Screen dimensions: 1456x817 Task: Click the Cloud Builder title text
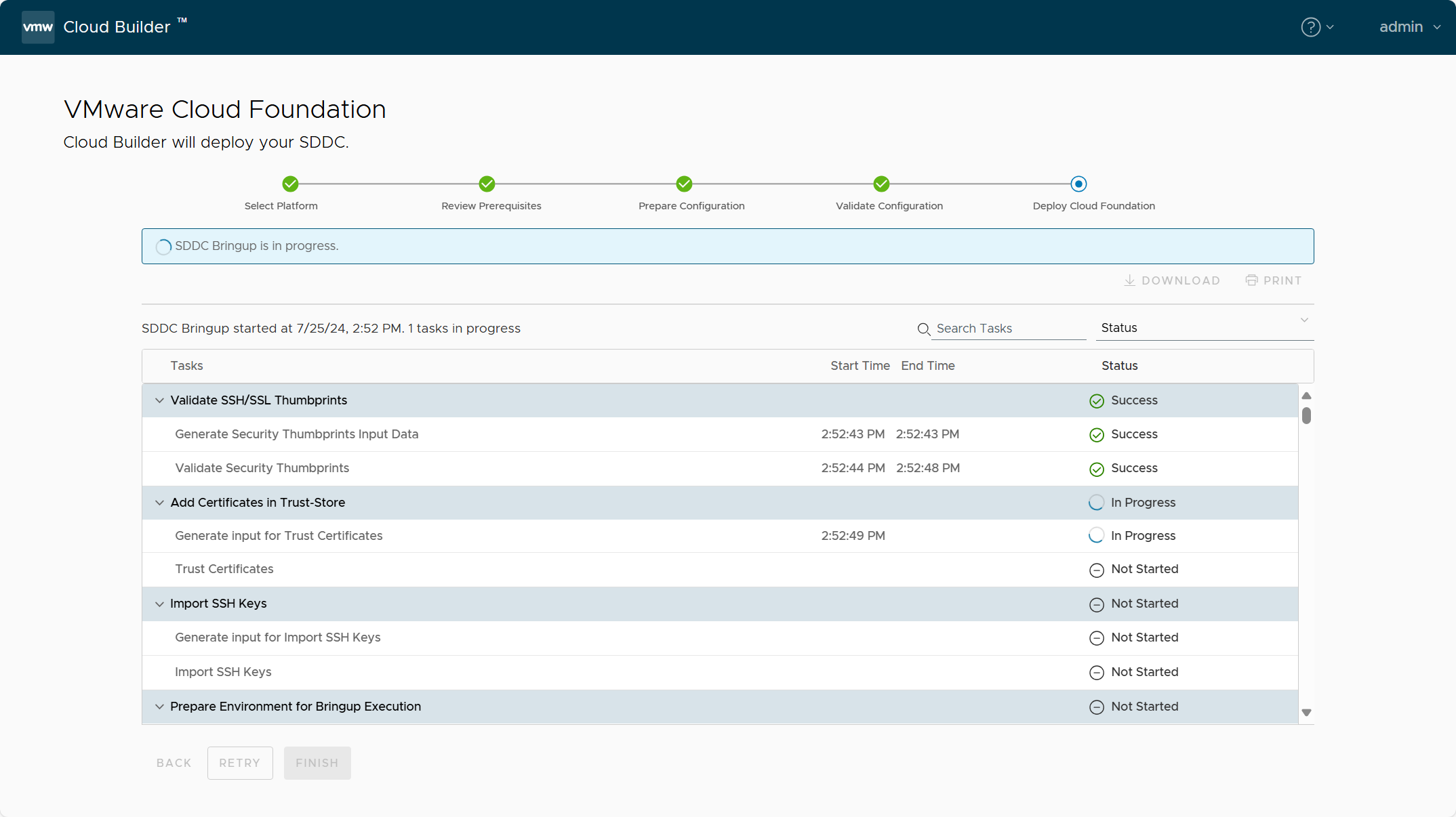pyautogui.click(x=117, y=27)
